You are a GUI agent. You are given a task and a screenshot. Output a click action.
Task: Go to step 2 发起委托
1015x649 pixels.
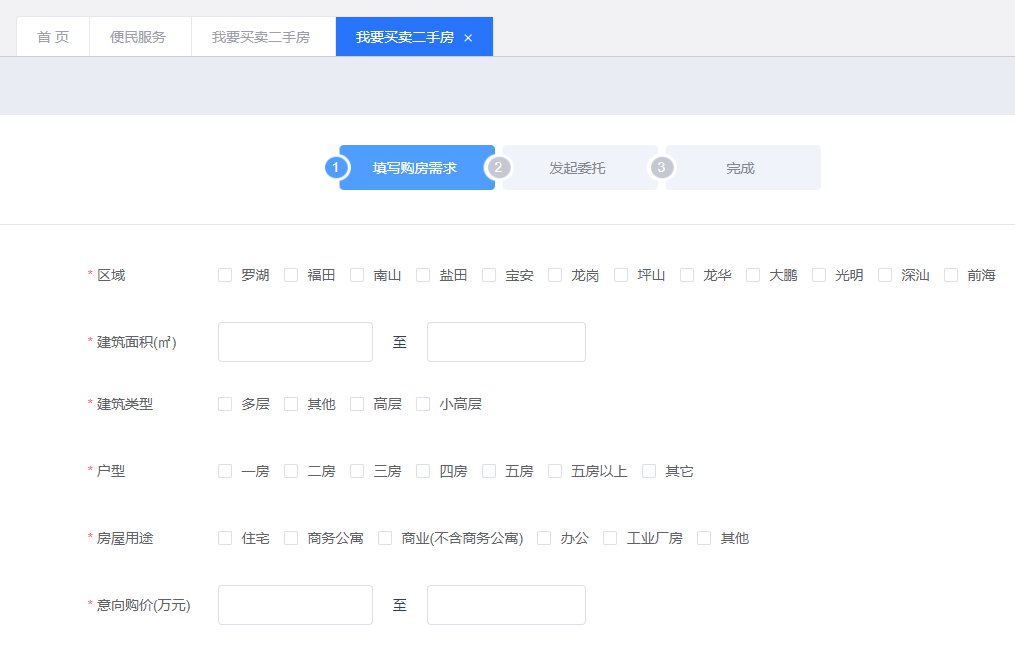point(577,168)
